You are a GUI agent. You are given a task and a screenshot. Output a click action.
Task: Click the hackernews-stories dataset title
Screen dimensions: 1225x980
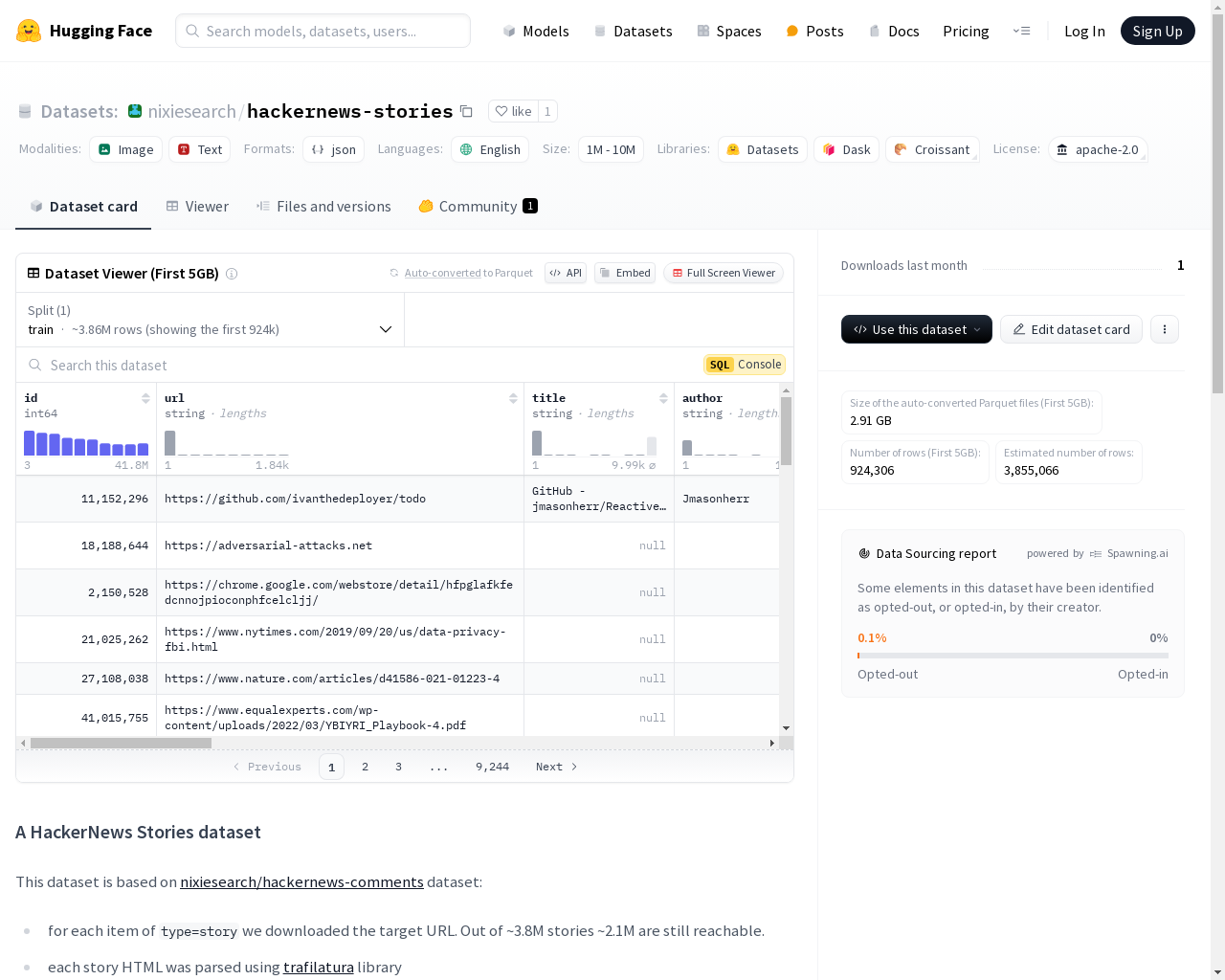349,111
